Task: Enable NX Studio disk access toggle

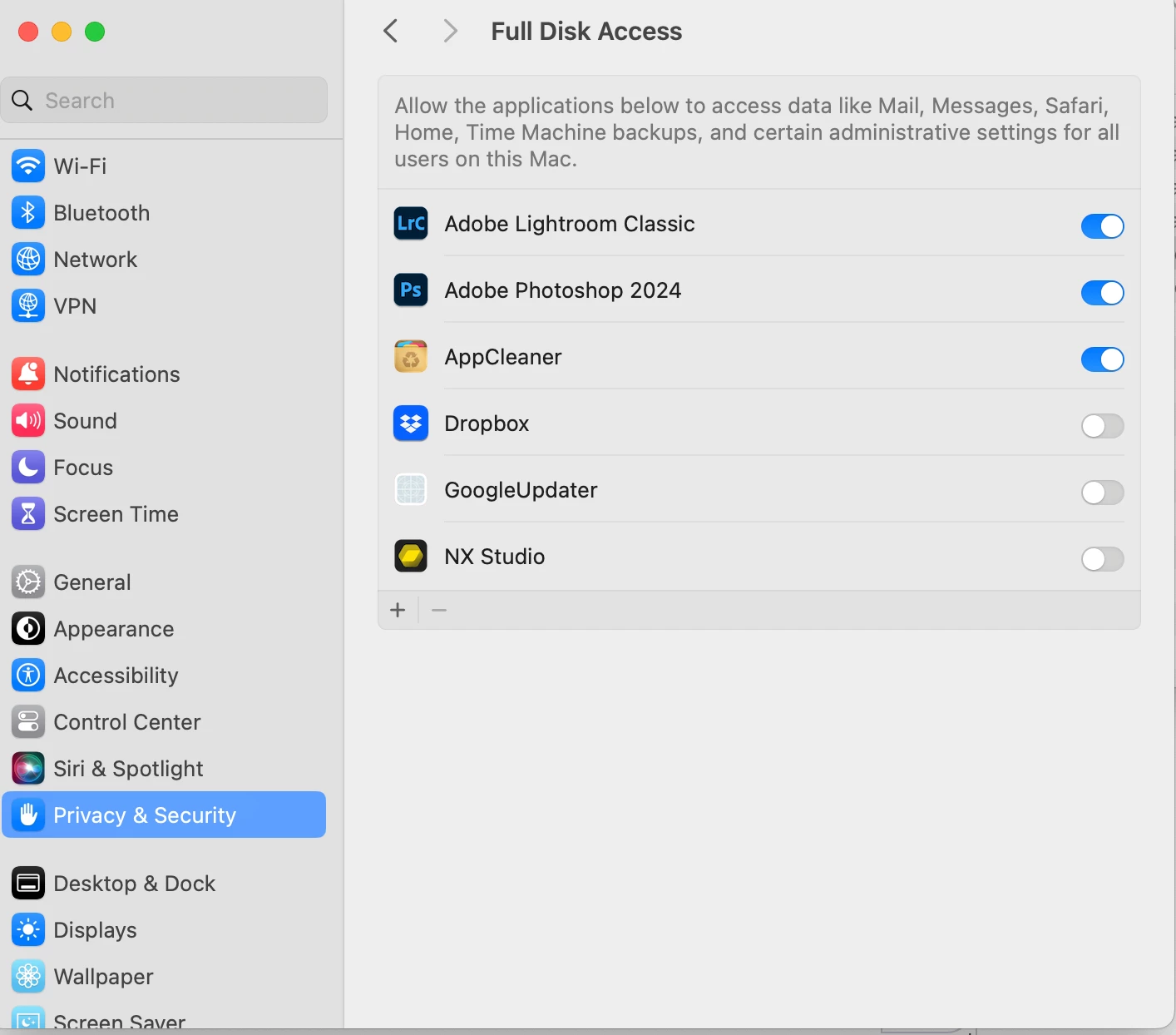Action: (x=1103, y=559)
